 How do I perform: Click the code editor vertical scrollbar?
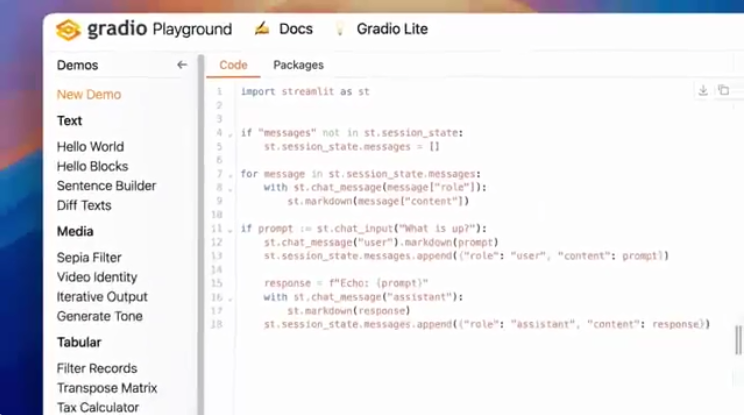738,340
